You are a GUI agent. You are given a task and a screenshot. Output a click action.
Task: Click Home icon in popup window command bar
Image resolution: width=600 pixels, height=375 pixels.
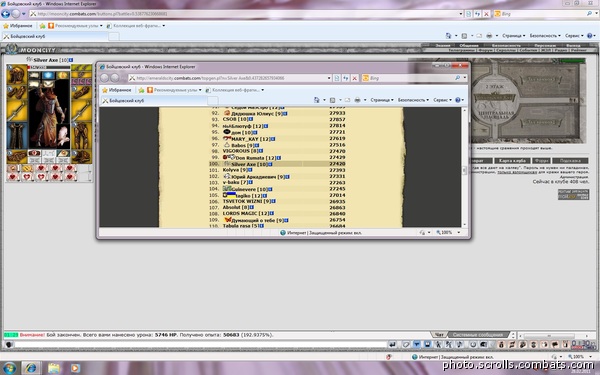pos(316,100)
